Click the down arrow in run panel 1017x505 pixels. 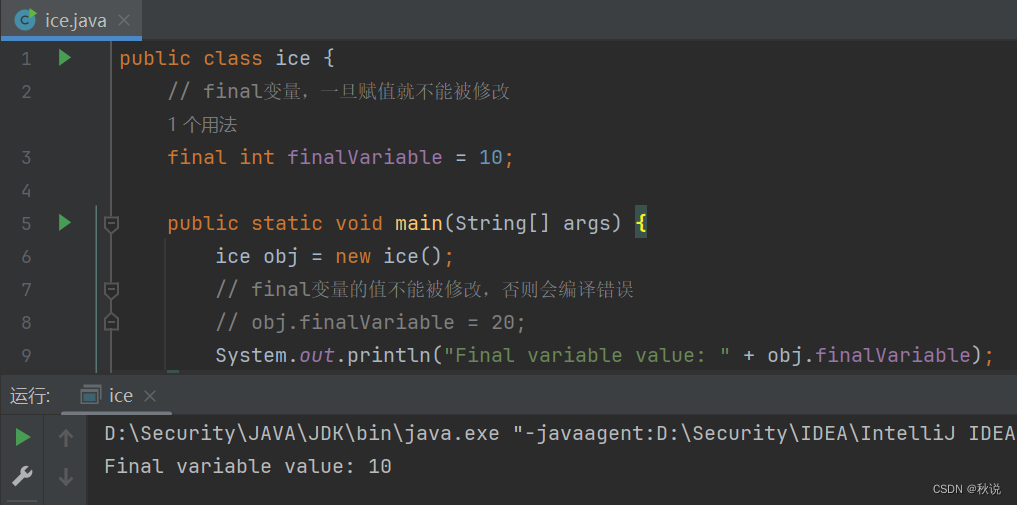pyautogui.click(x=66, y=477)
